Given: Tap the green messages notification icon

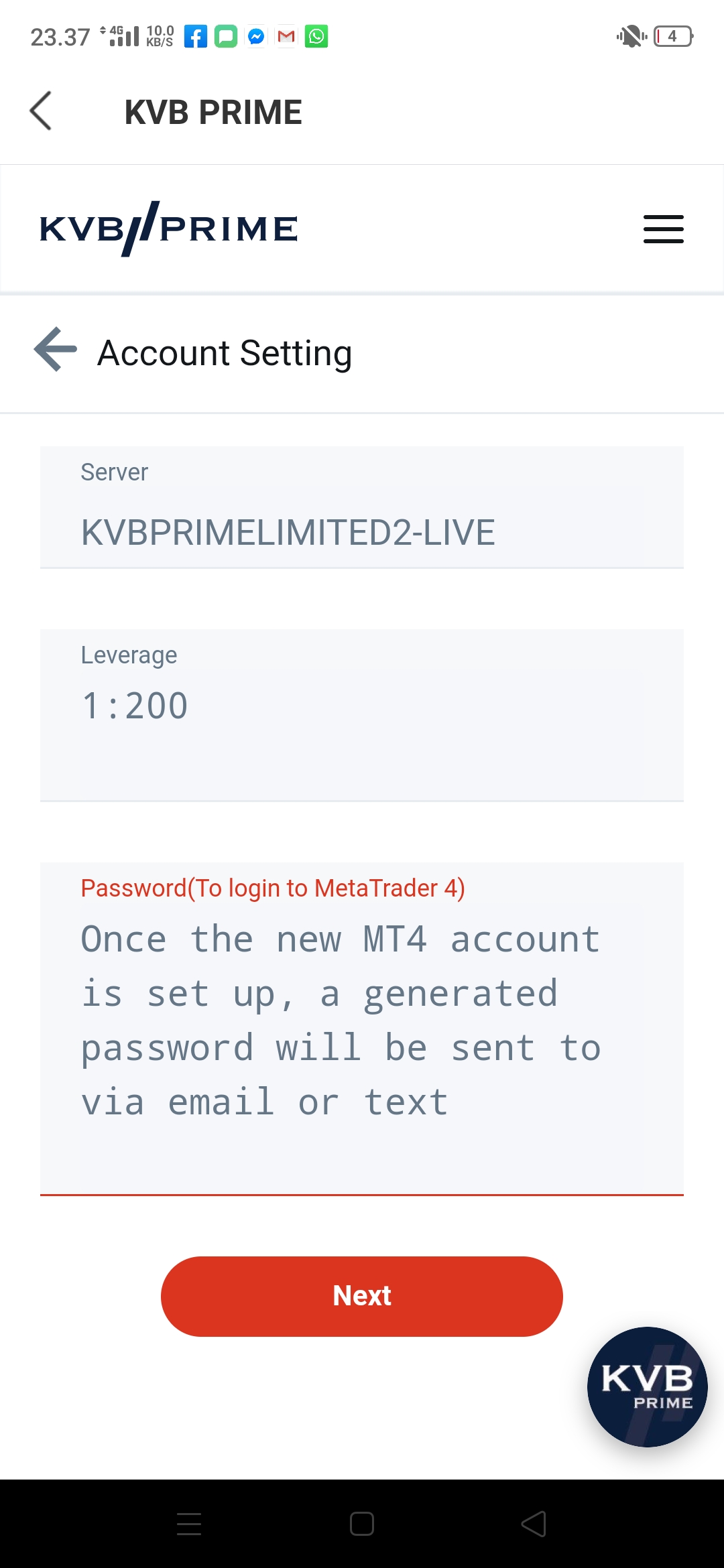Looking at the screenshot, I should [x=226, y=36].
